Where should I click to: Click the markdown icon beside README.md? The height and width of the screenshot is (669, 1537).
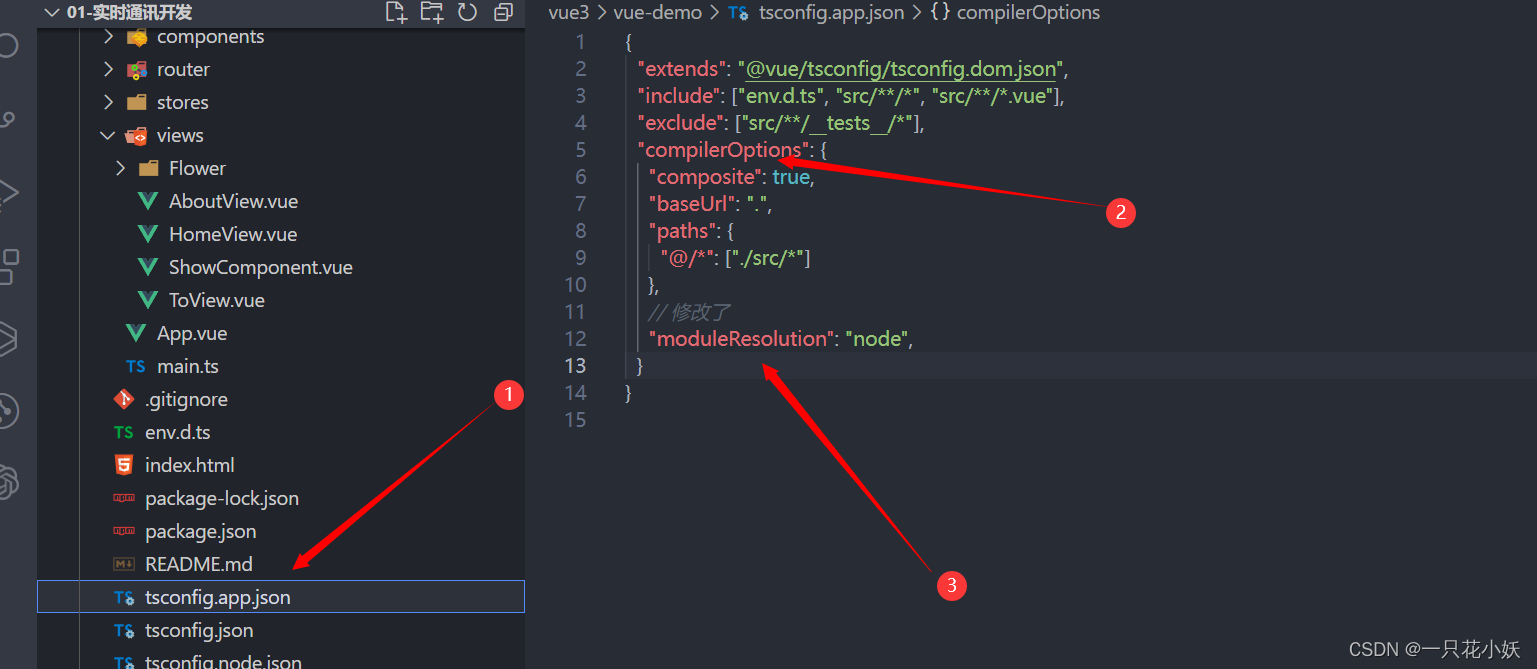[124, 564]
